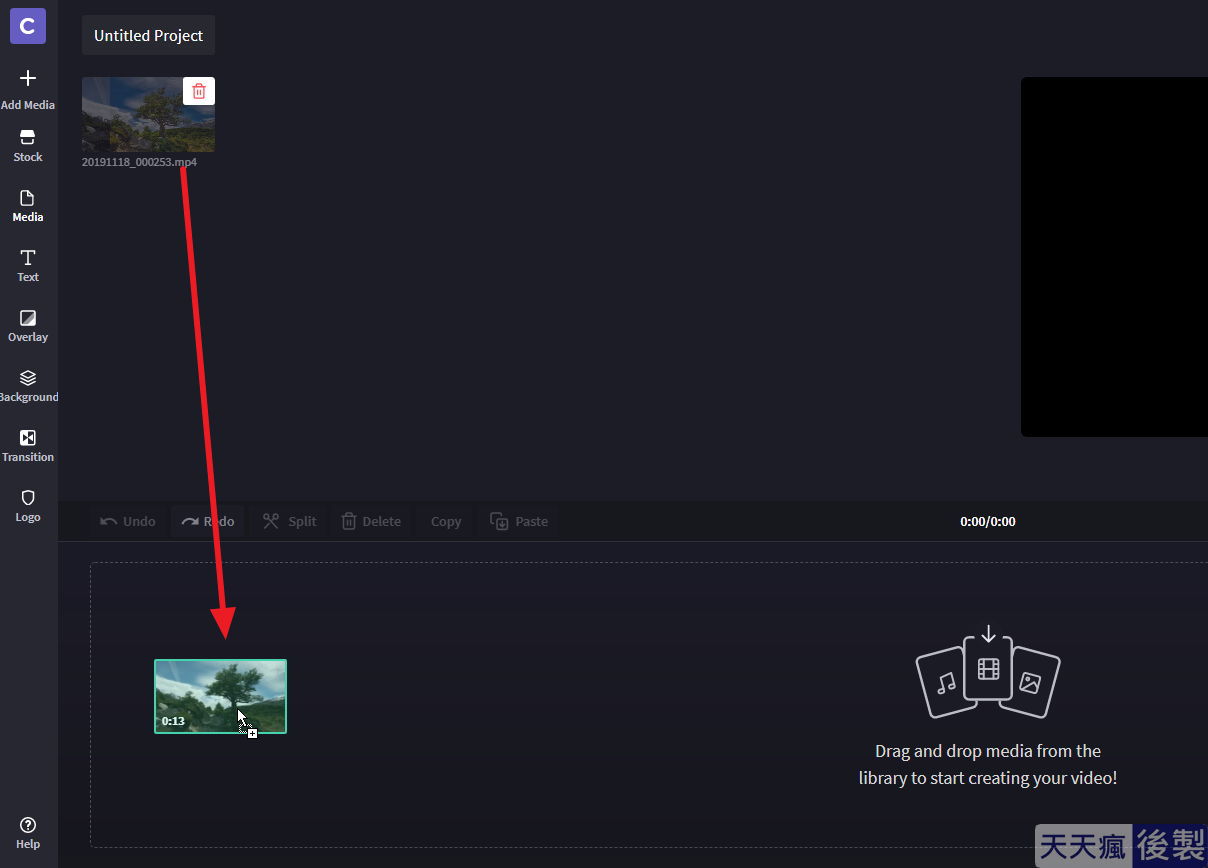The height and width of the screenshot is (868, 1208).
Task: Select the Split tool
Action: tap(289, 521)
